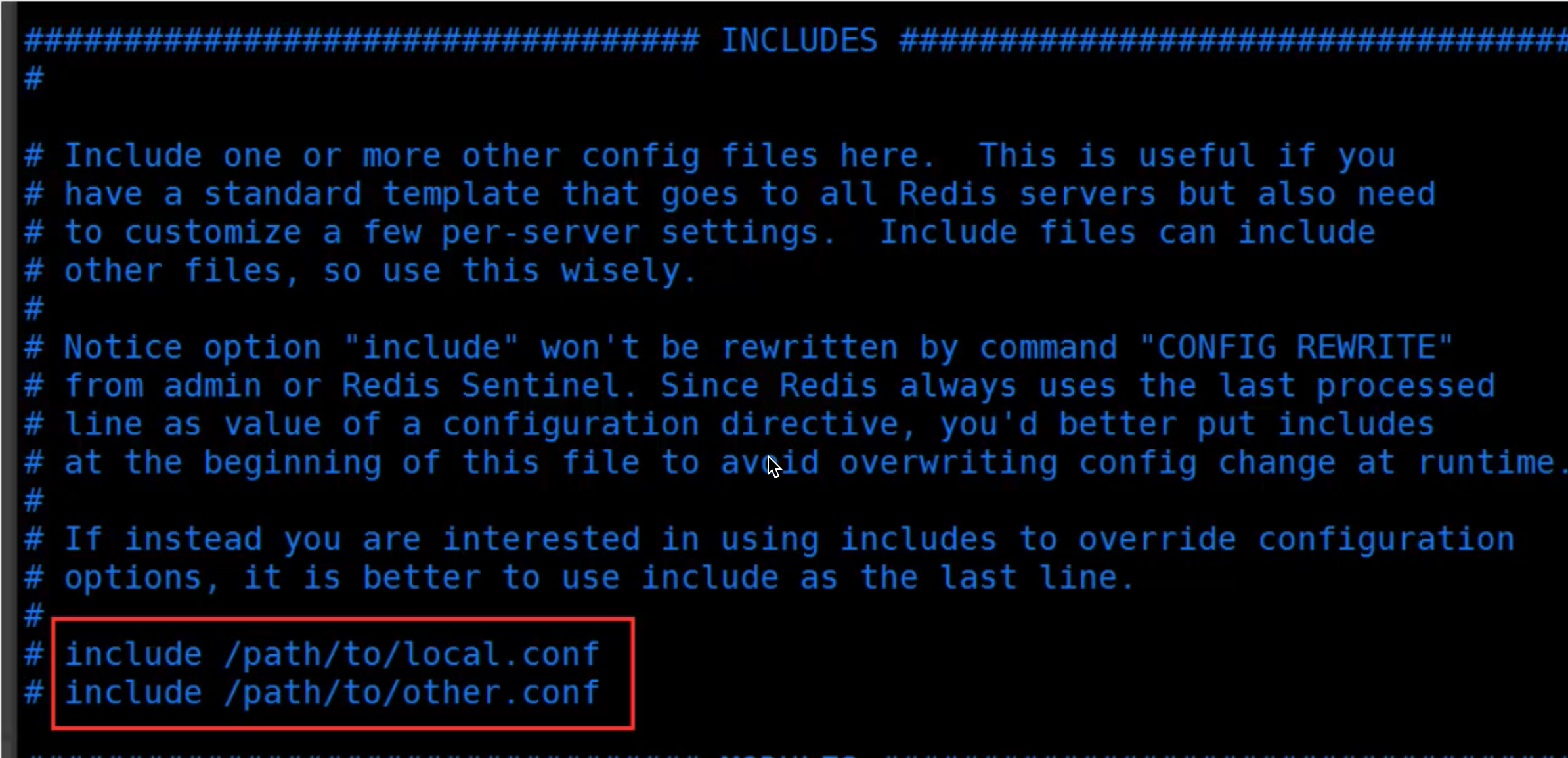Click the word 'local.conf' in the config

[x=500, y=654]
